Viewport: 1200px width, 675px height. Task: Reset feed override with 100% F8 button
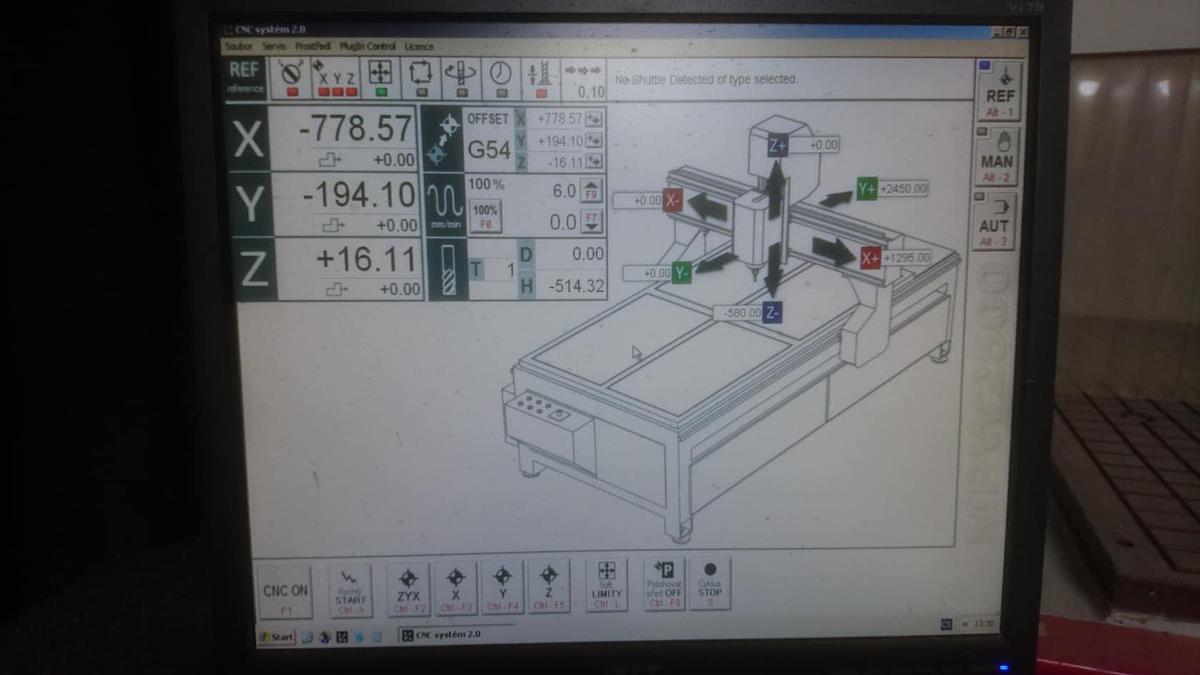pyautogui.click(x=485, y=216)
